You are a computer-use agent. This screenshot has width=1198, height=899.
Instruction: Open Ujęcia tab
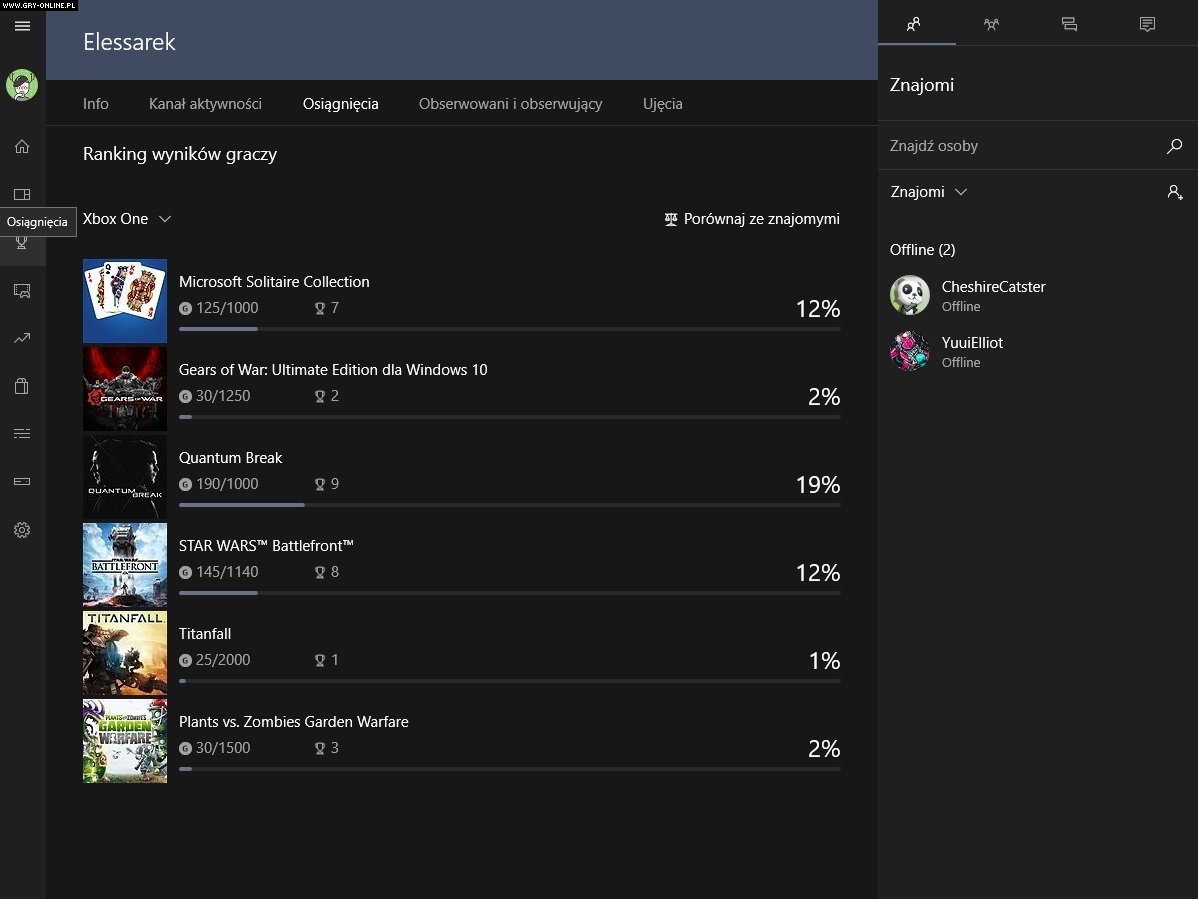662,105
